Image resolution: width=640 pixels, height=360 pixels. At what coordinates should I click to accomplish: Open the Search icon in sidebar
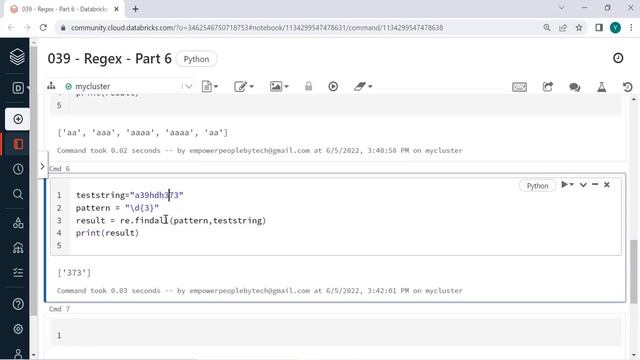point(18,194)
